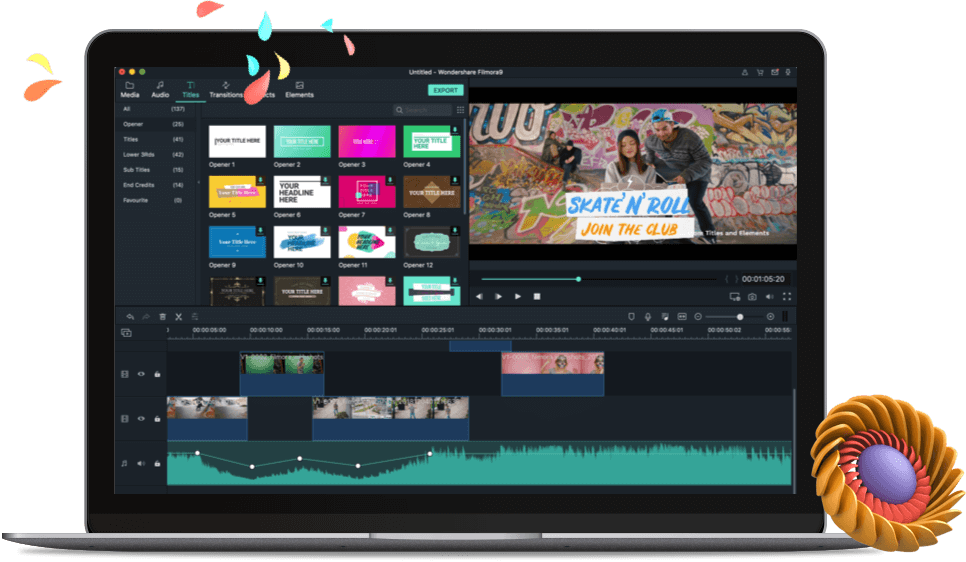Viewport: 966px width, 562px height.
Task: Select the Opener category
Action: coord(153,124)
